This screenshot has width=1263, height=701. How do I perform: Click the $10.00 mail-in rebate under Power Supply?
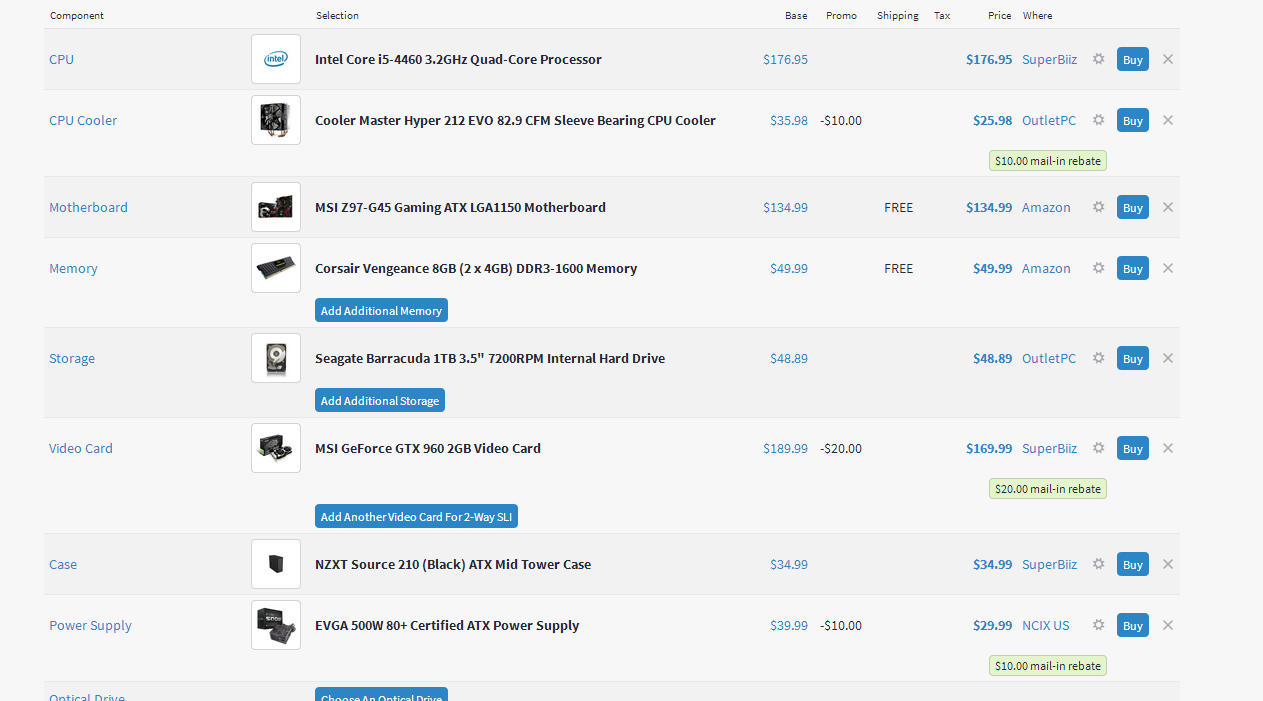click(x=1048, y=665)
